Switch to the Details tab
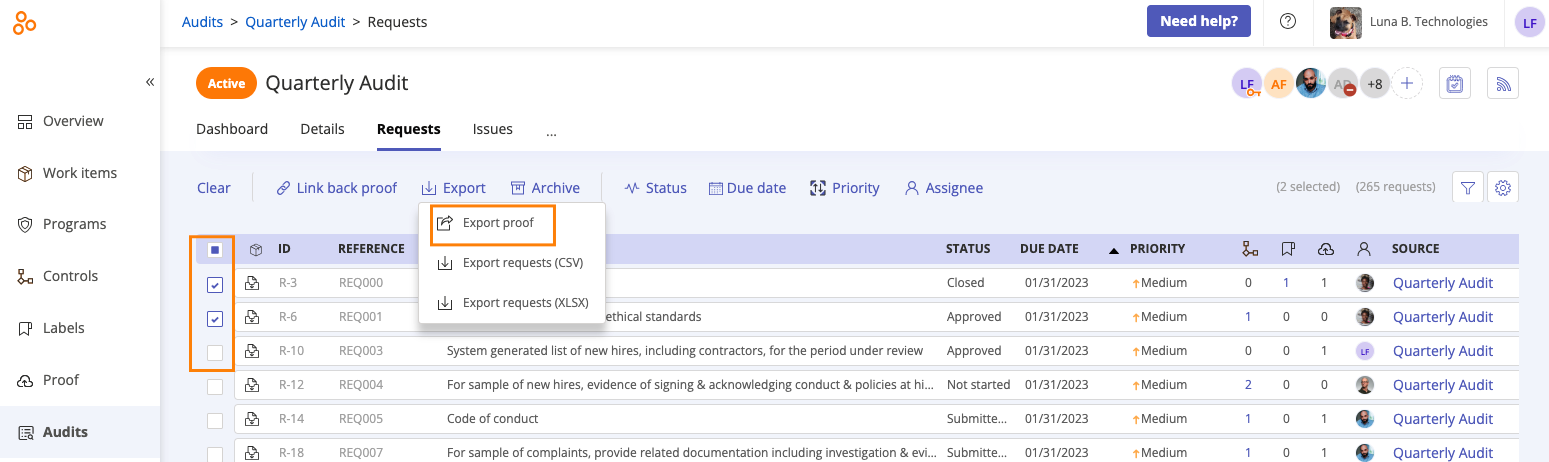Image resolution: width=1549 pixels, height=462 pixels. click(322, 129)
